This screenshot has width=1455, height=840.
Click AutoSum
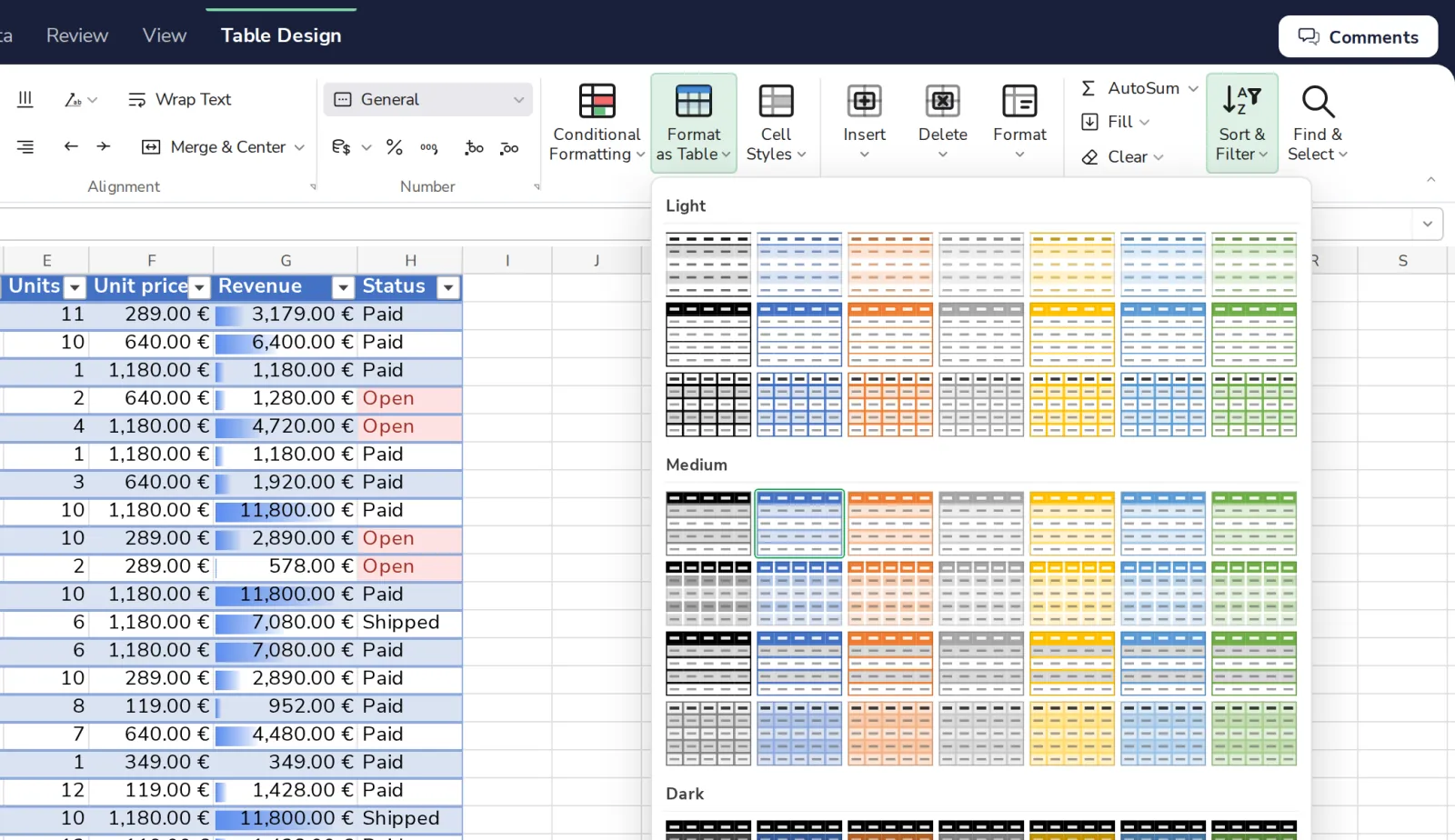coord(1130,88)
